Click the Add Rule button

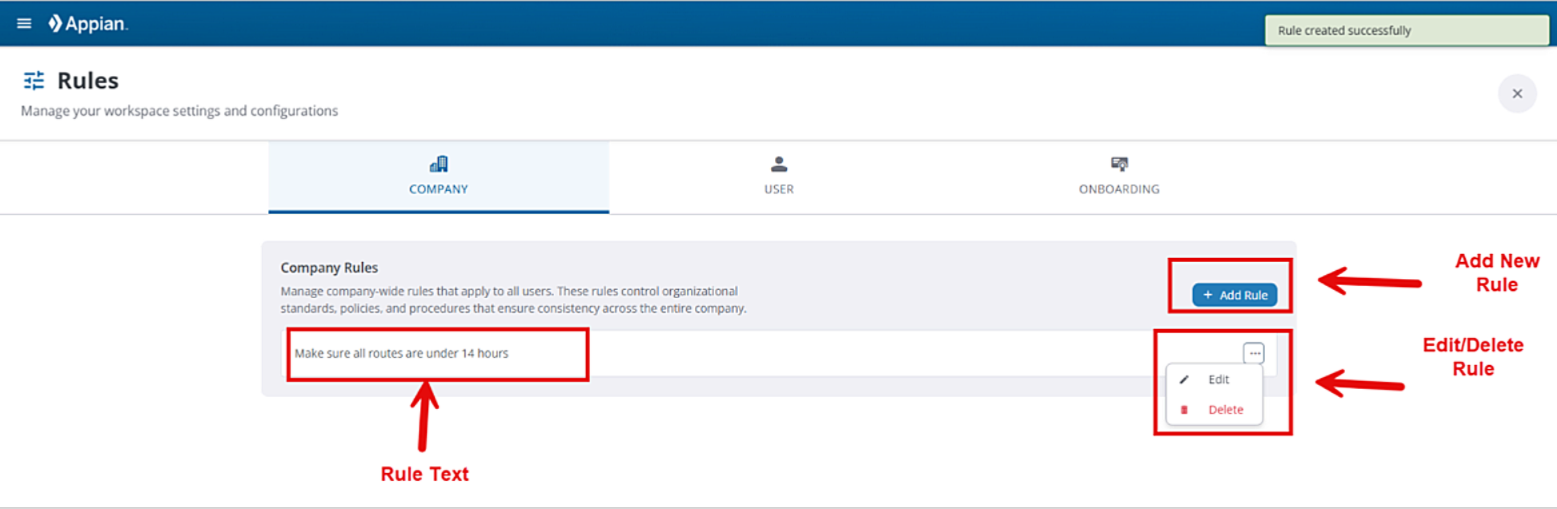click(1234, 295)
